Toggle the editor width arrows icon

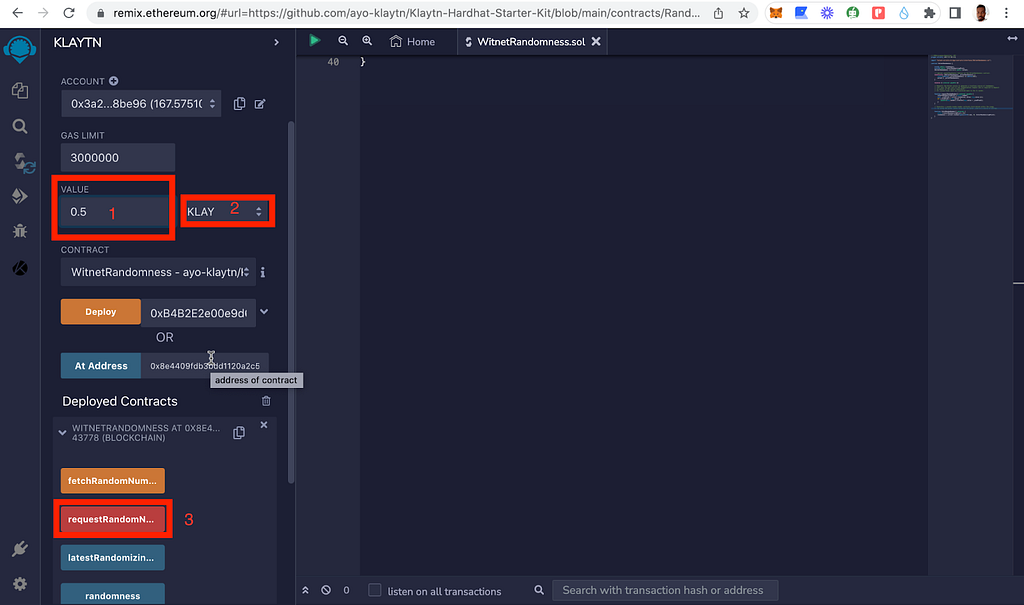click(1012, 39)
